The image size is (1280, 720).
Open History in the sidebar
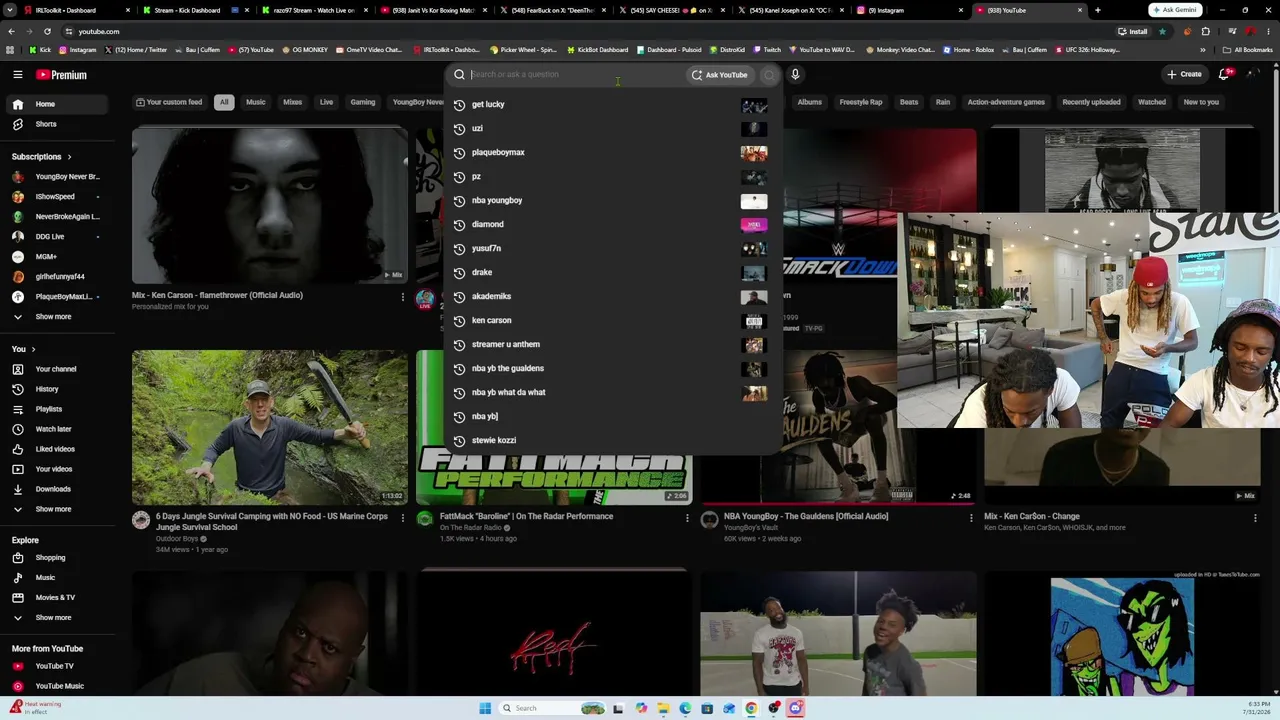click(58, 389)
